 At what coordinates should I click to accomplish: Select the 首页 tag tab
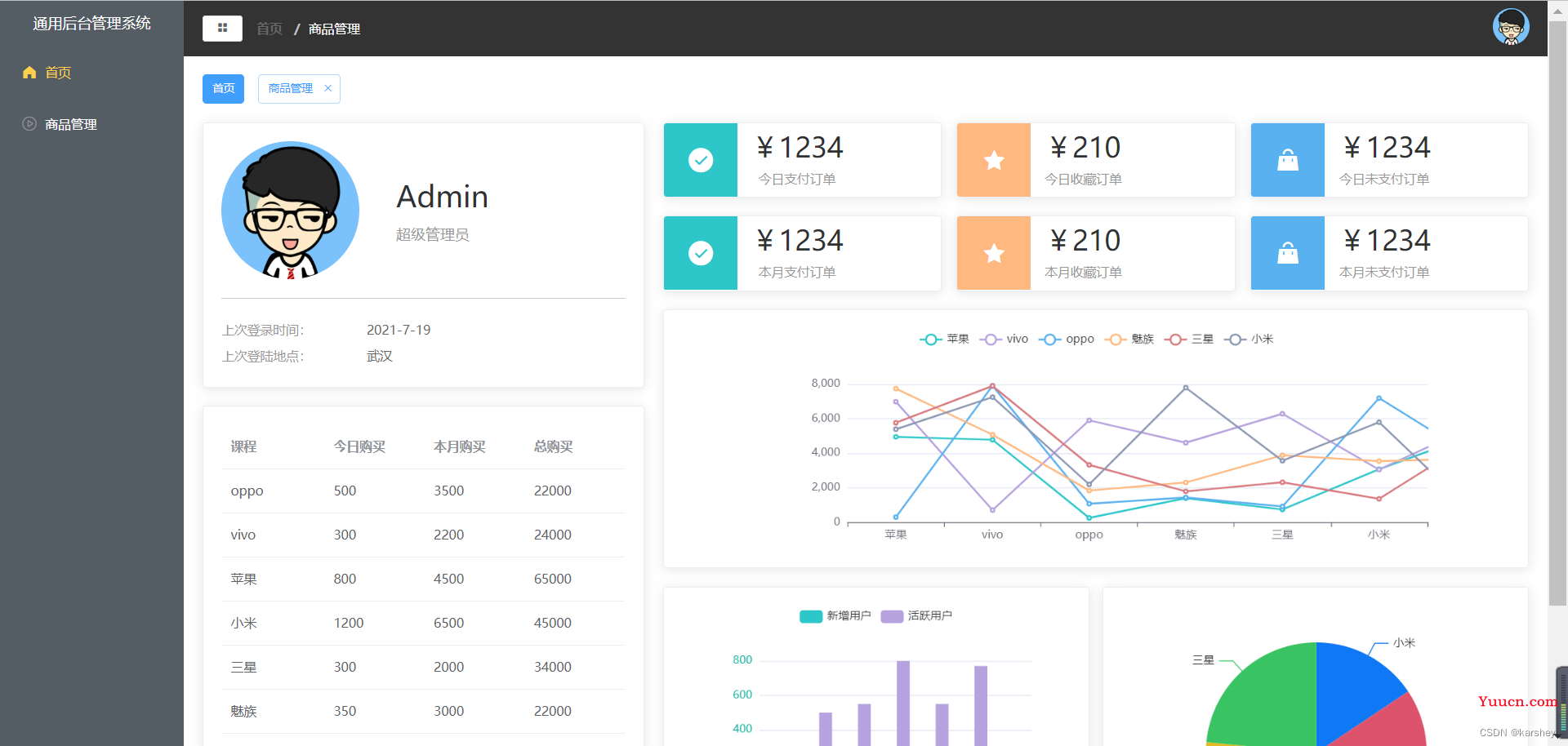click(223, 88)
